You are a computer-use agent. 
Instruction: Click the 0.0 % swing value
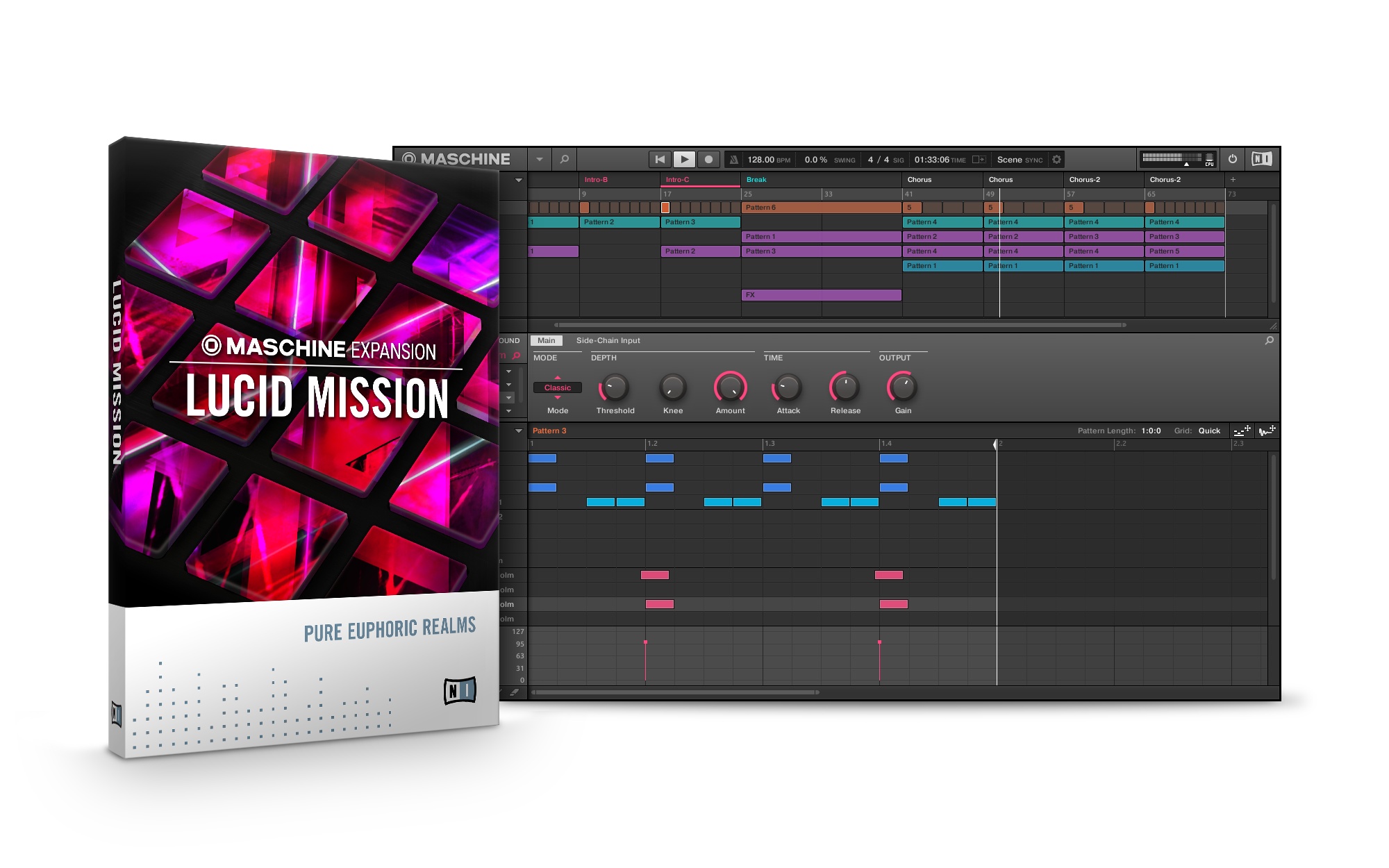tap(815, 160)
